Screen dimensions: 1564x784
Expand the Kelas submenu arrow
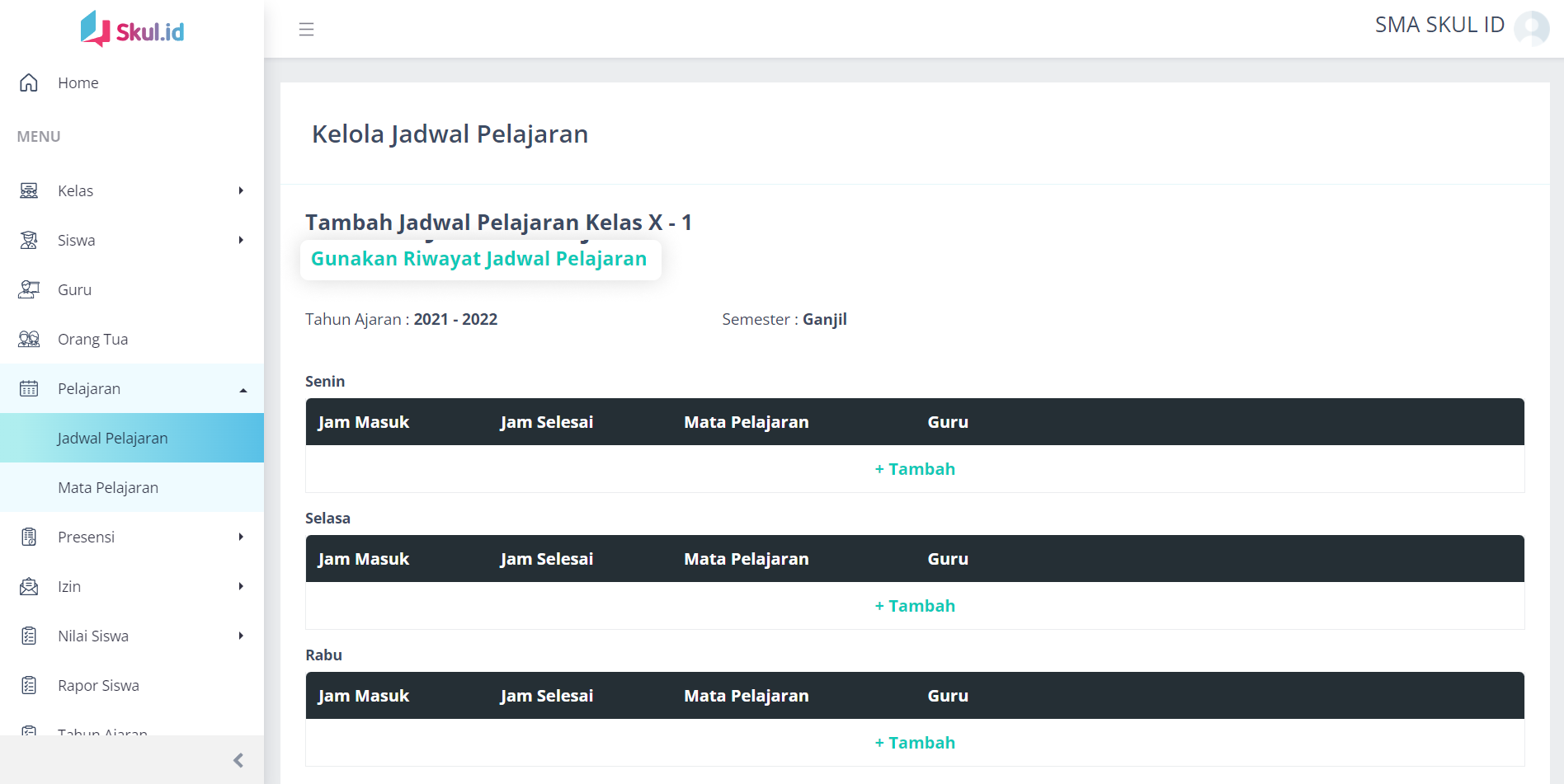[x=241, y=190]
